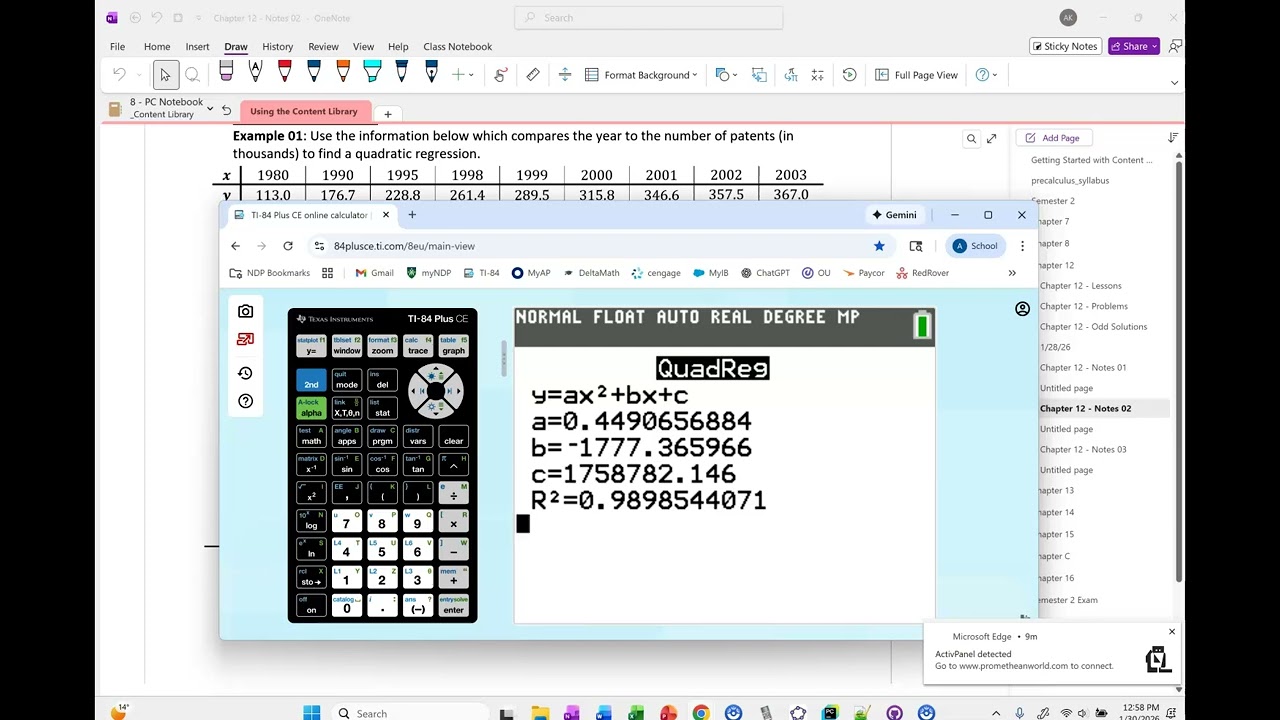Click the OneNote page search magnifier
1280x720 pixels.
pos(971,139)
